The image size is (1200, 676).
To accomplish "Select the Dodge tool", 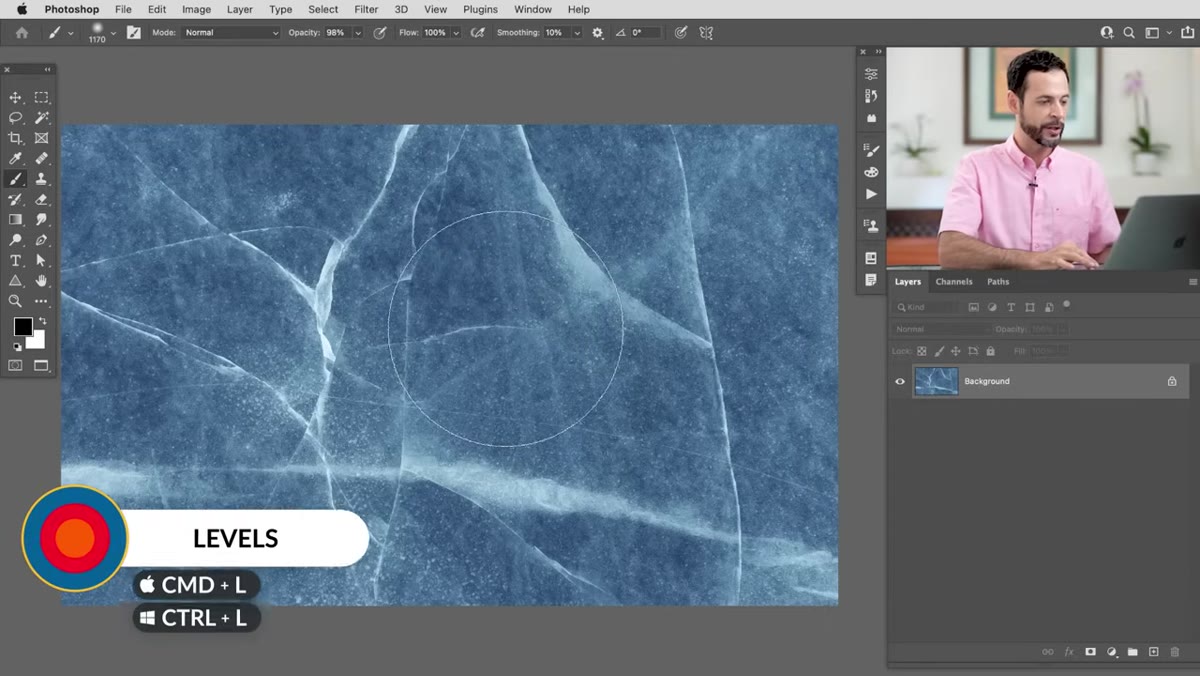I will click(16, 240).
